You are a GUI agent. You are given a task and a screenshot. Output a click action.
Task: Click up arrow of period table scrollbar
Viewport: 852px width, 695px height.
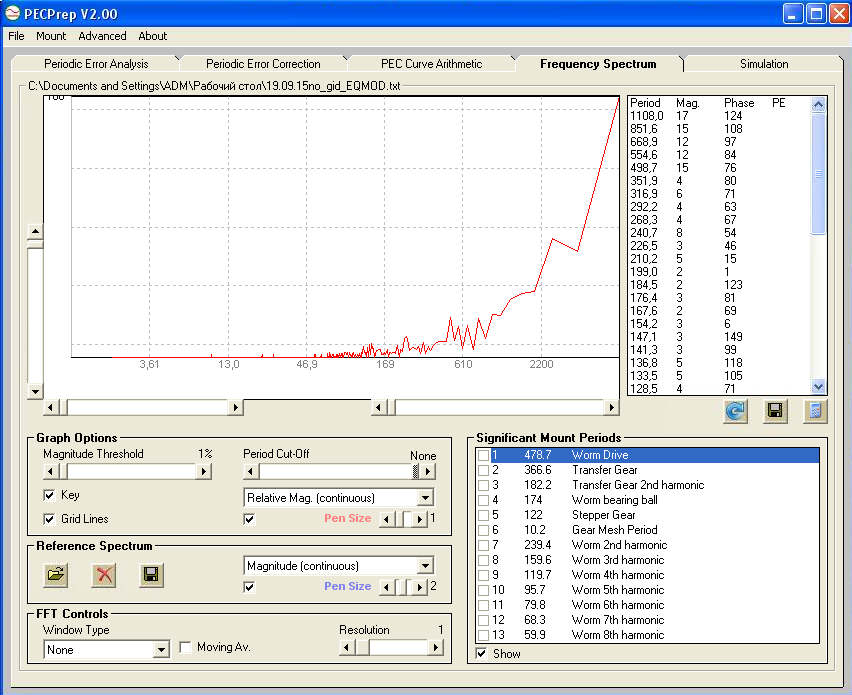pyautogui.click(x=818, y=105)
